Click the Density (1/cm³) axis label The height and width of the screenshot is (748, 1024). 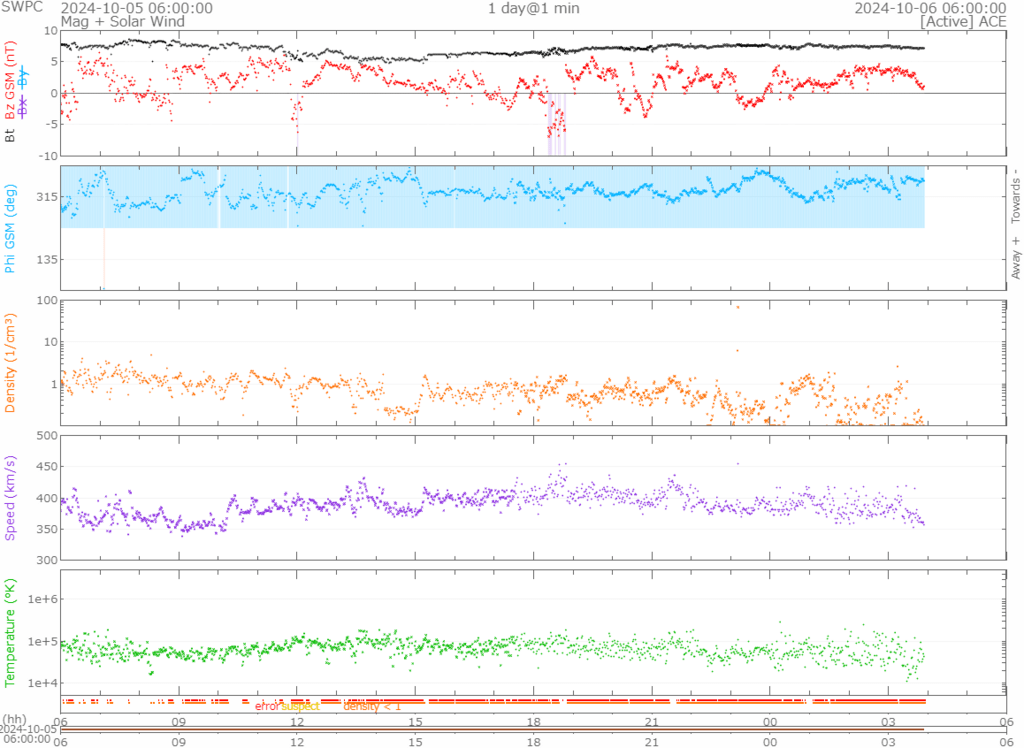11,363
